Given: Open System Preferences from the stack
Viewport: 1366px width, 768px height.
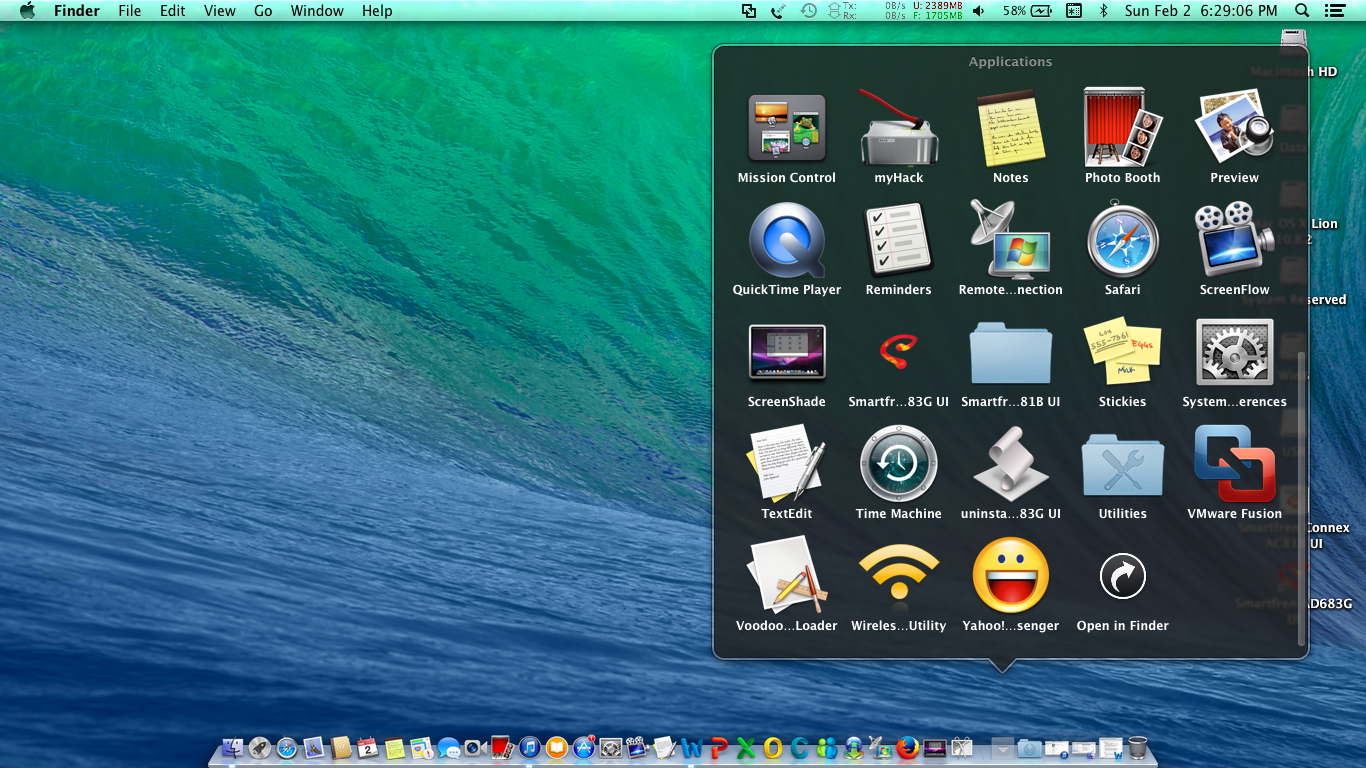Looking at the screenshot, I should (1235, 352).
